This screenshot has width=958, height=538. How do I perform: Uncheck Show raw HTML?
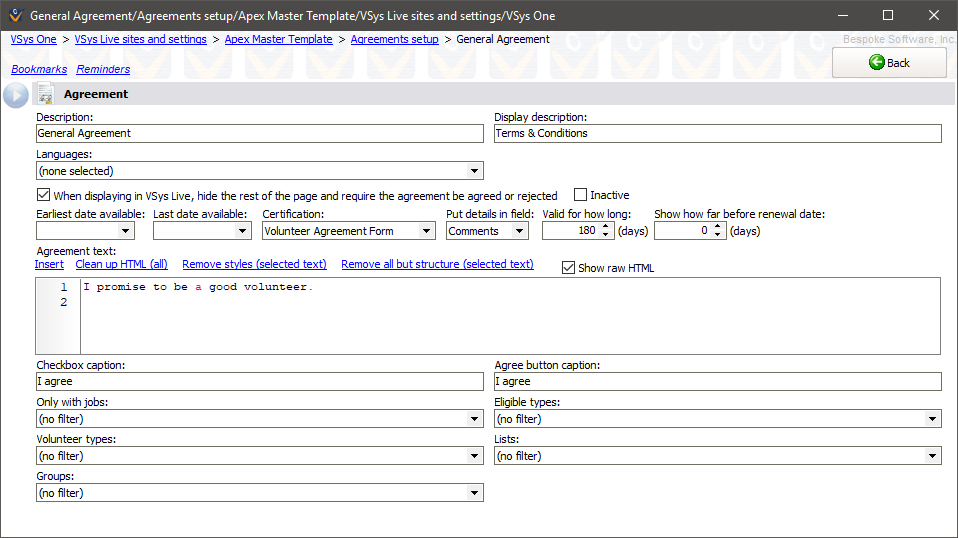coord(569,268)
